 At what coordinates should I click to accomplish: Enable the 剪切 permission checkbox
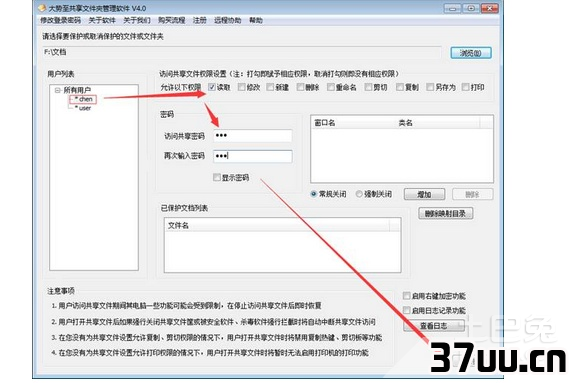coord(368,87)
